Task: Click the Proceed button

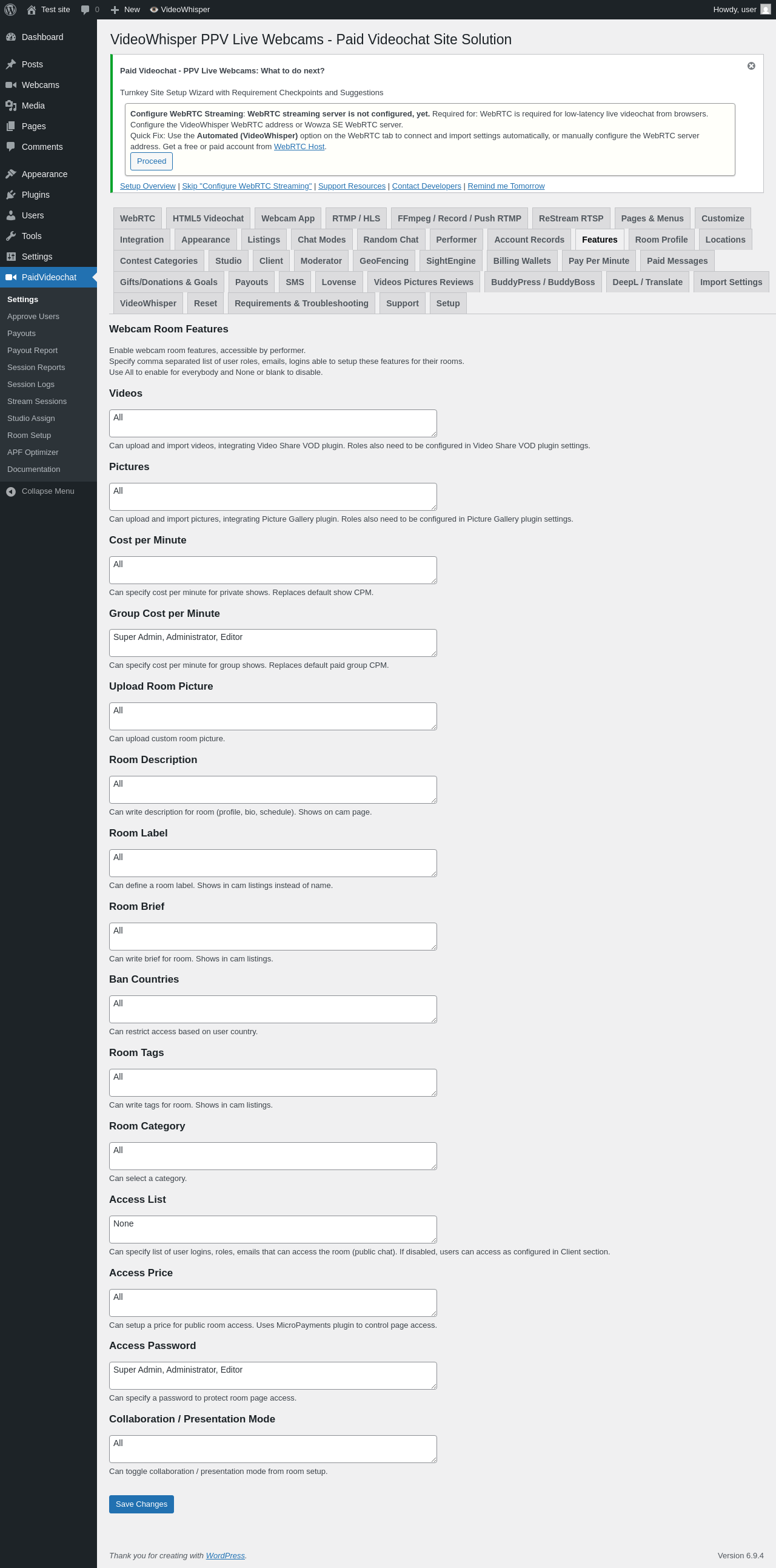Action: pos(152,161)
